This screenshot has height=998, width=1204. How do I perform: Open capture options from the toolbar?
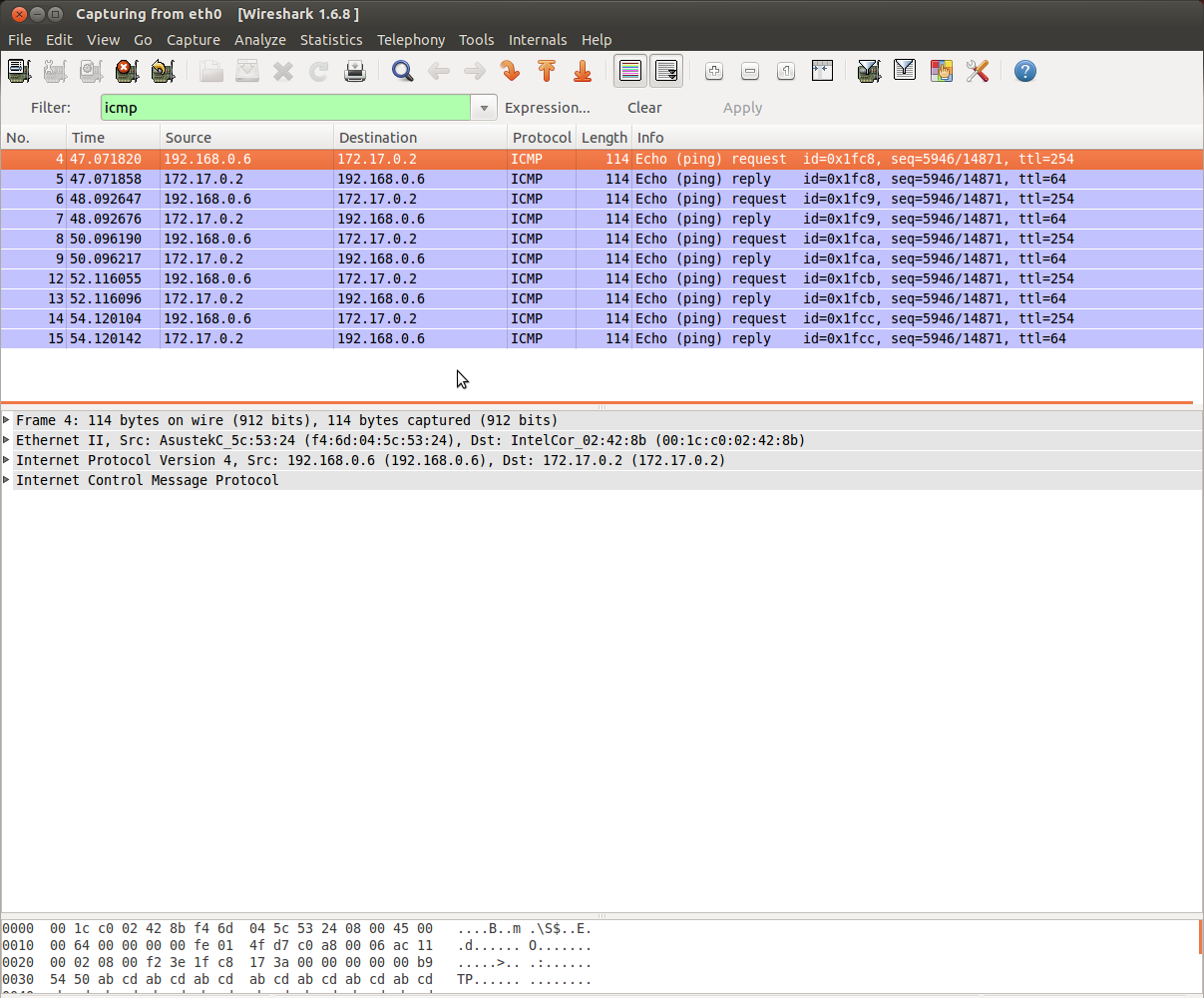coord(55,71)
